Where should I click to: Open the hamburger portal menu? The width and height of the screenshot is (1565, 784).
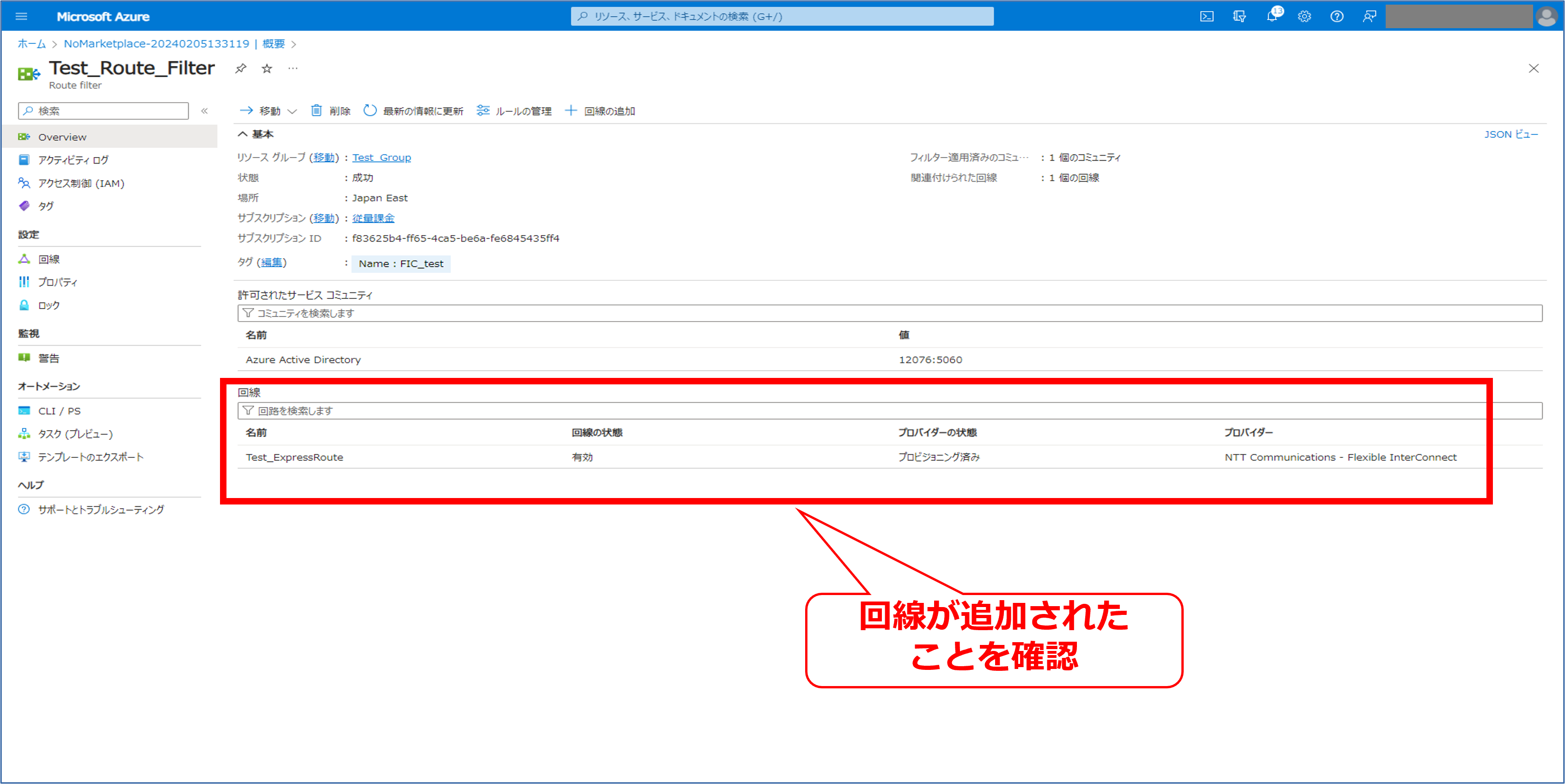[x=21, y=16]
